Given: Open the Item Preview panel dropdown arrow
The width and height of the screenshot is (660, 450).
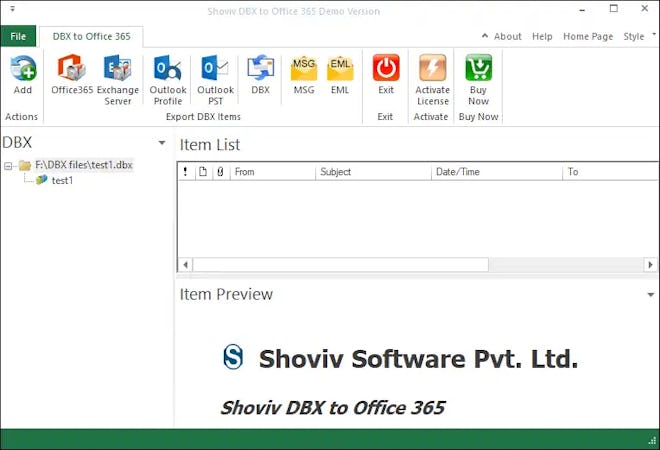Looking at the screenshot, I should pyautogui.click(x=651, y=295).
